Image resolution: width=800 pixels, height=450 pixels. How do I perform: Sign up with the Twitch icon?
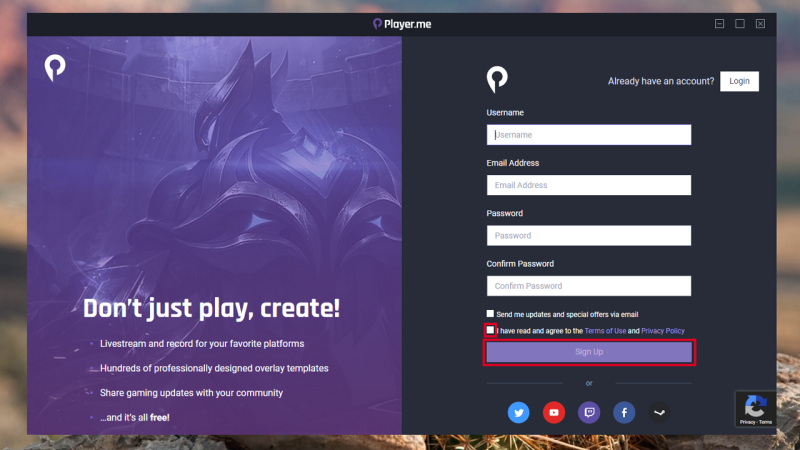tap(589, 412)
